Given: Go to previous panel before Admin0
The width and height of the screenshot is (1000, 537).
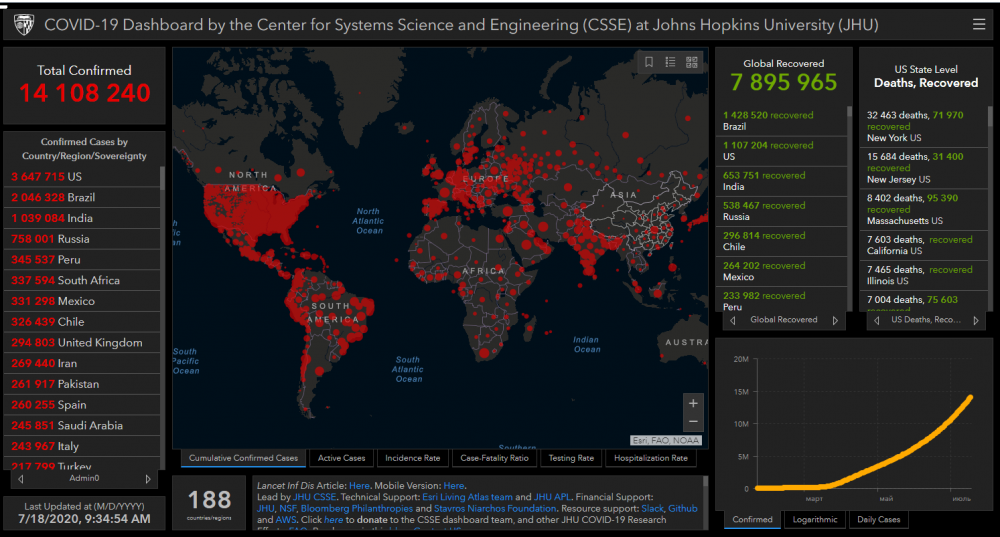Looking at the screenshot, I should click(x=19, y=479).
